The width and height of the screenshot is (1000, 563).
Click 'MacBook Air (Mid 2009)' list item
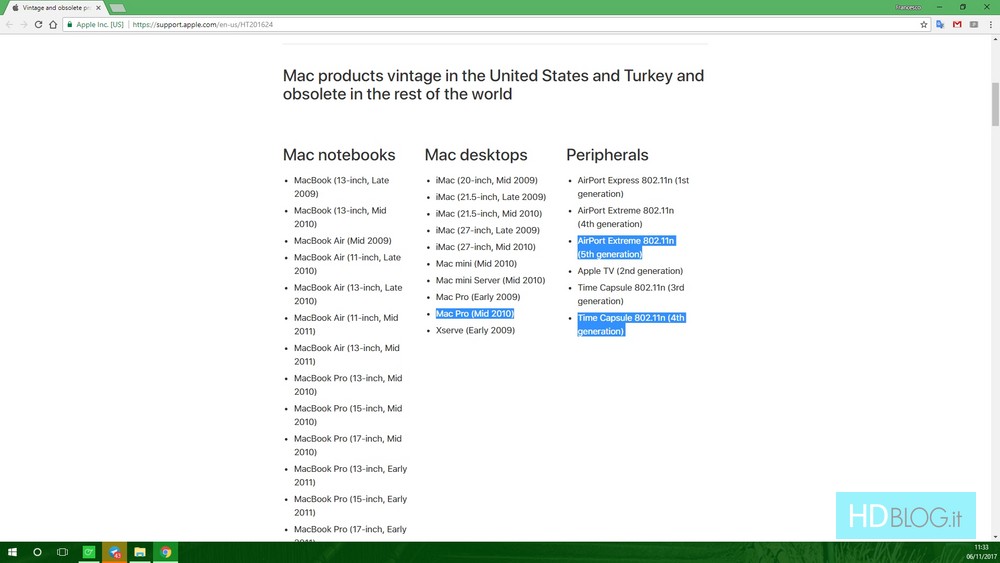click(x=342, y=240)
